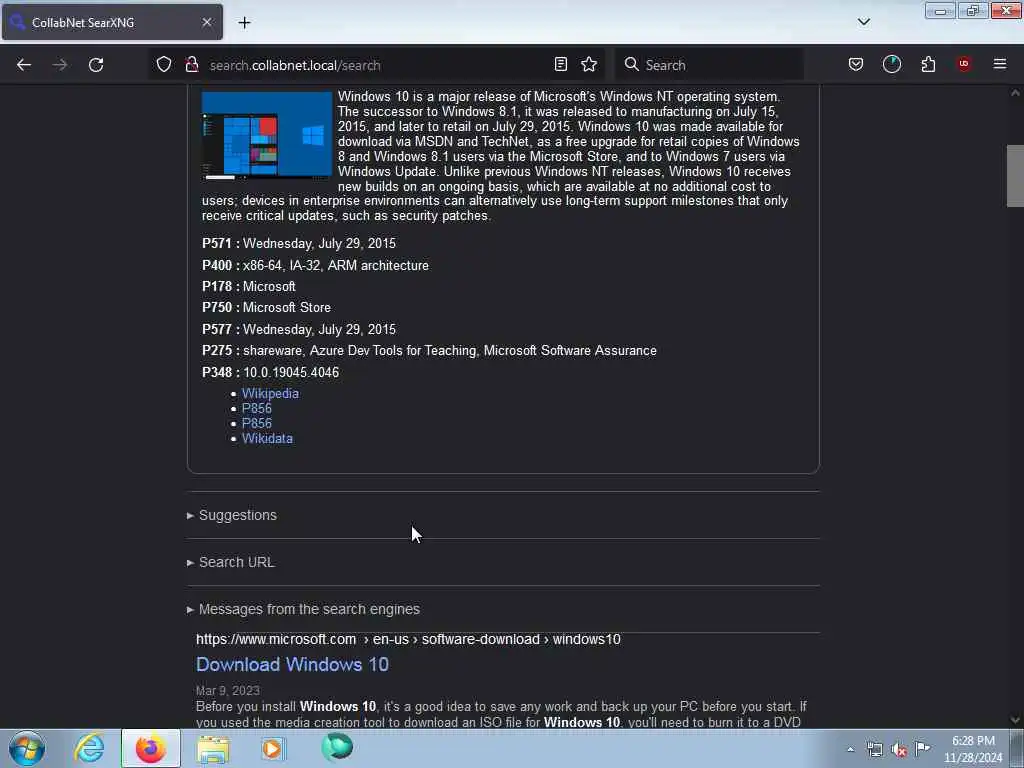This screenshot has height=768, width=1024.
Task: Open the first P856 link
Action: [x=257, y=408]
